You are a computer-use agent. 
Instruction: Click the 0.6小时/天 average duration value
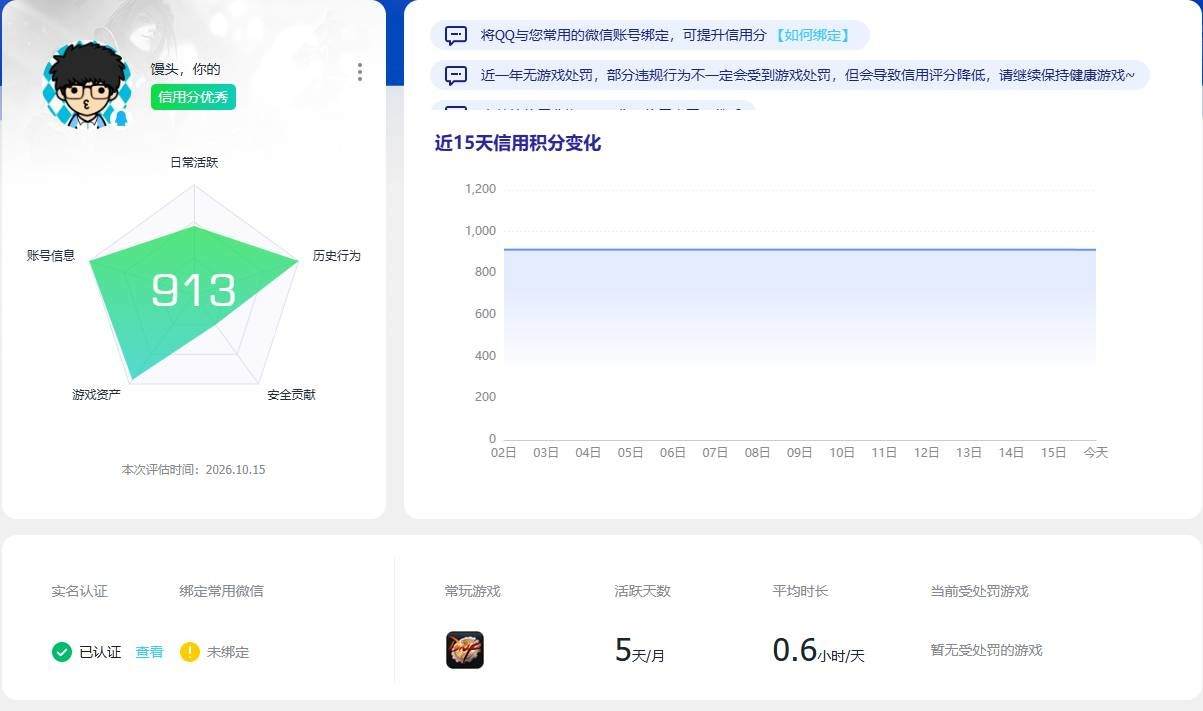pyautogui.click(x=818, y=651)
